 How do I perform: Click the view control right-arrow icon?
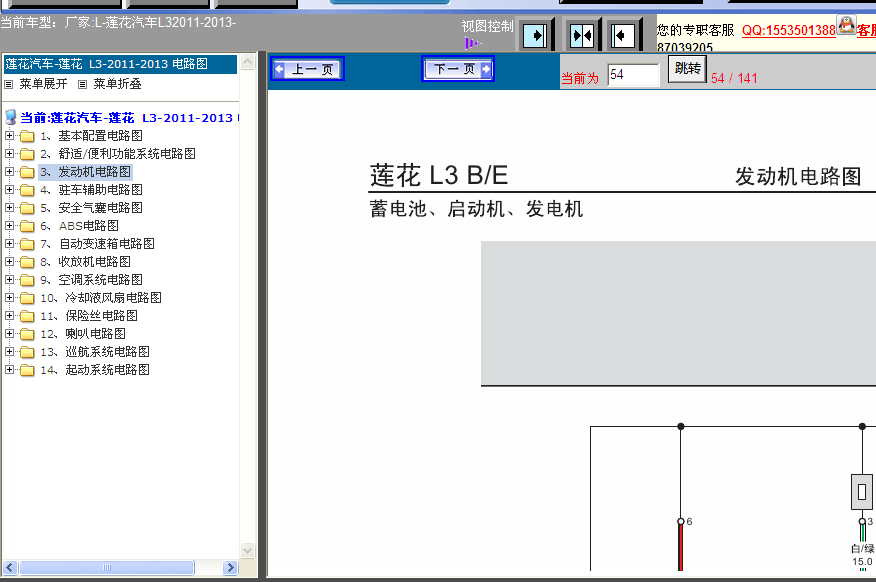click(x=535, y=36)
